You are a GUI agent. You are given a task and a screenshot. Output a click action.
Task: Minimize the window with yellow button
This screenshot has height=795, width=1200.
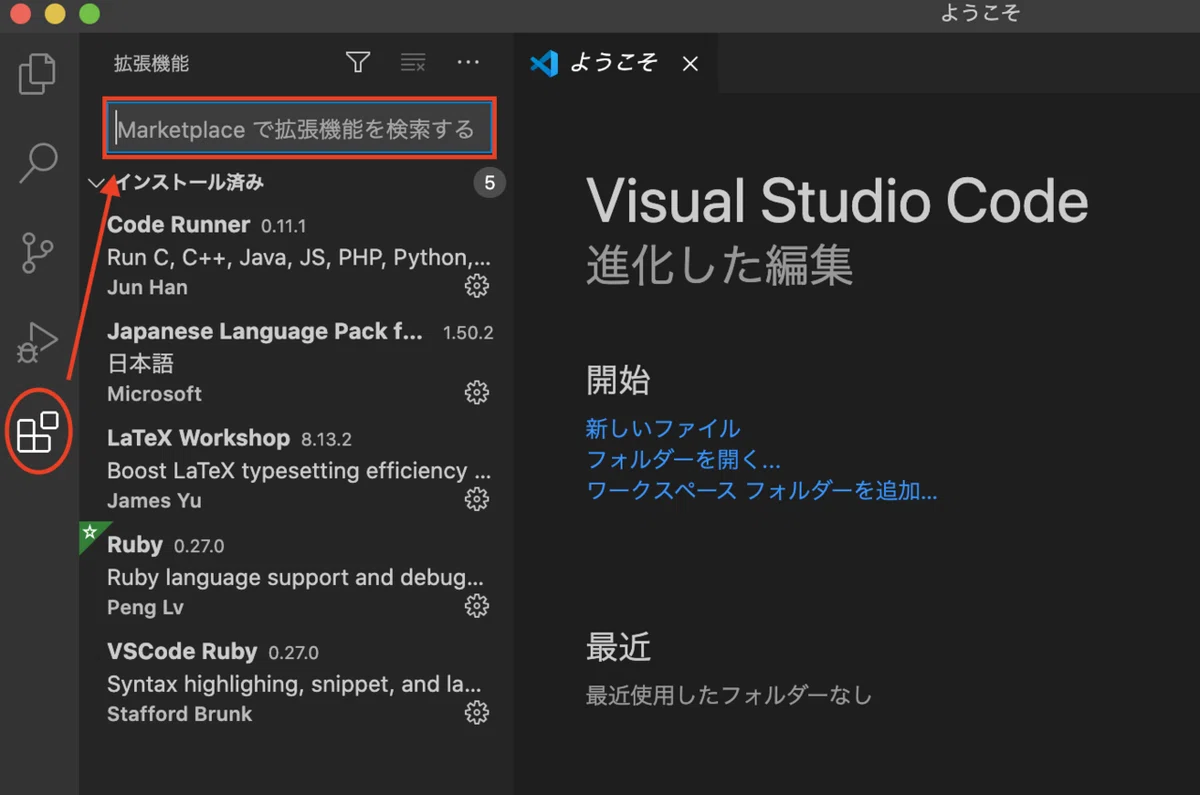55,14
